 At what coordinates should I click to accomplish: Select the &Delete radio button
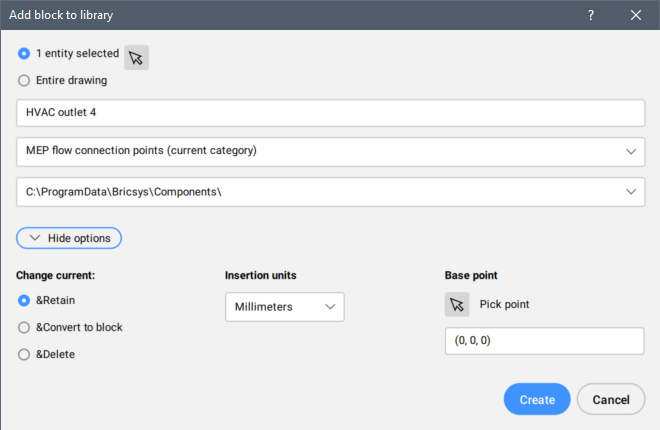click(24, 354)
